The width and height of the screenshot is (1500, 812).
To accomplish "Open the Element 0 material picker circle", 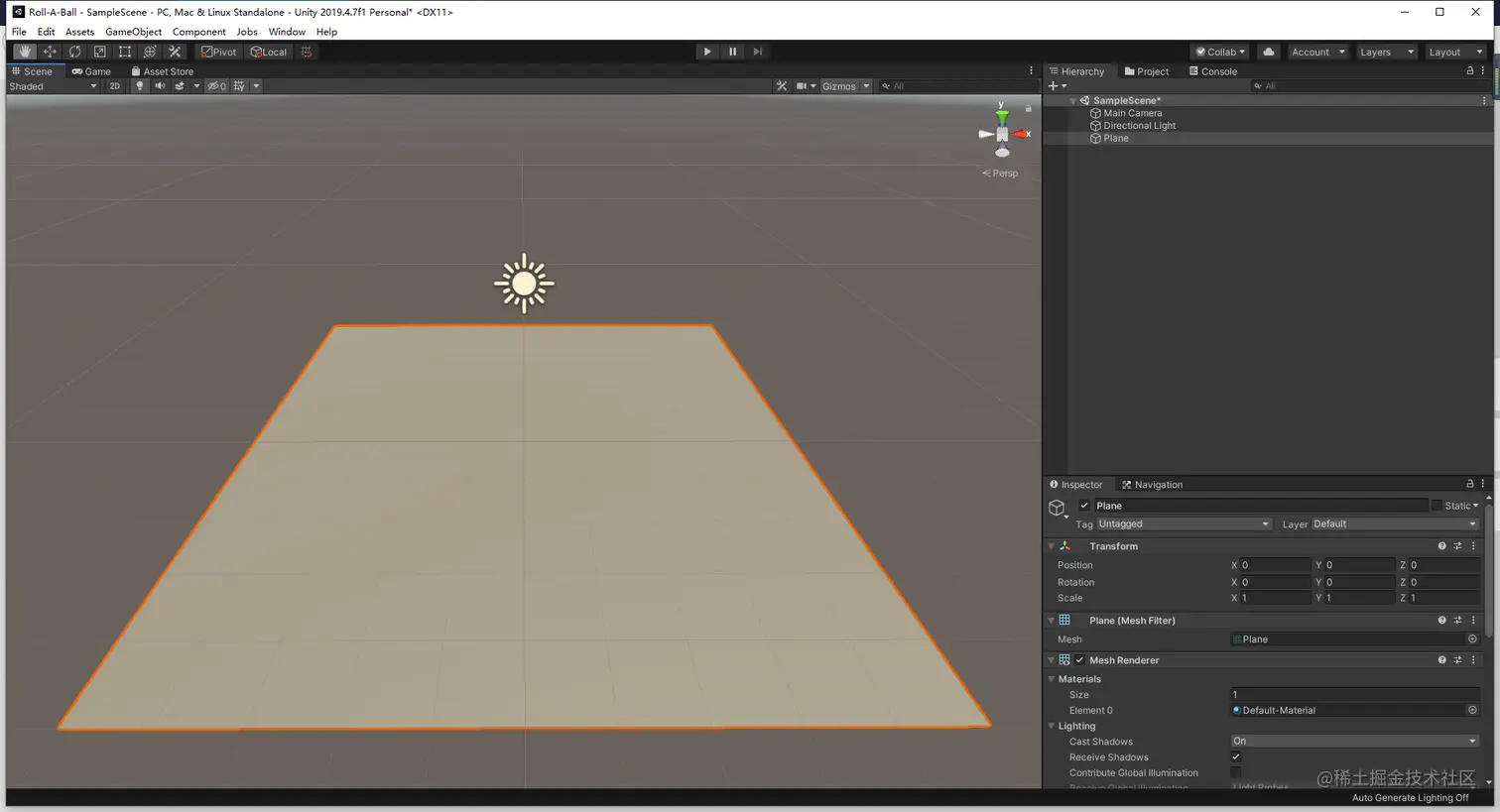I will click(1472, 711).
